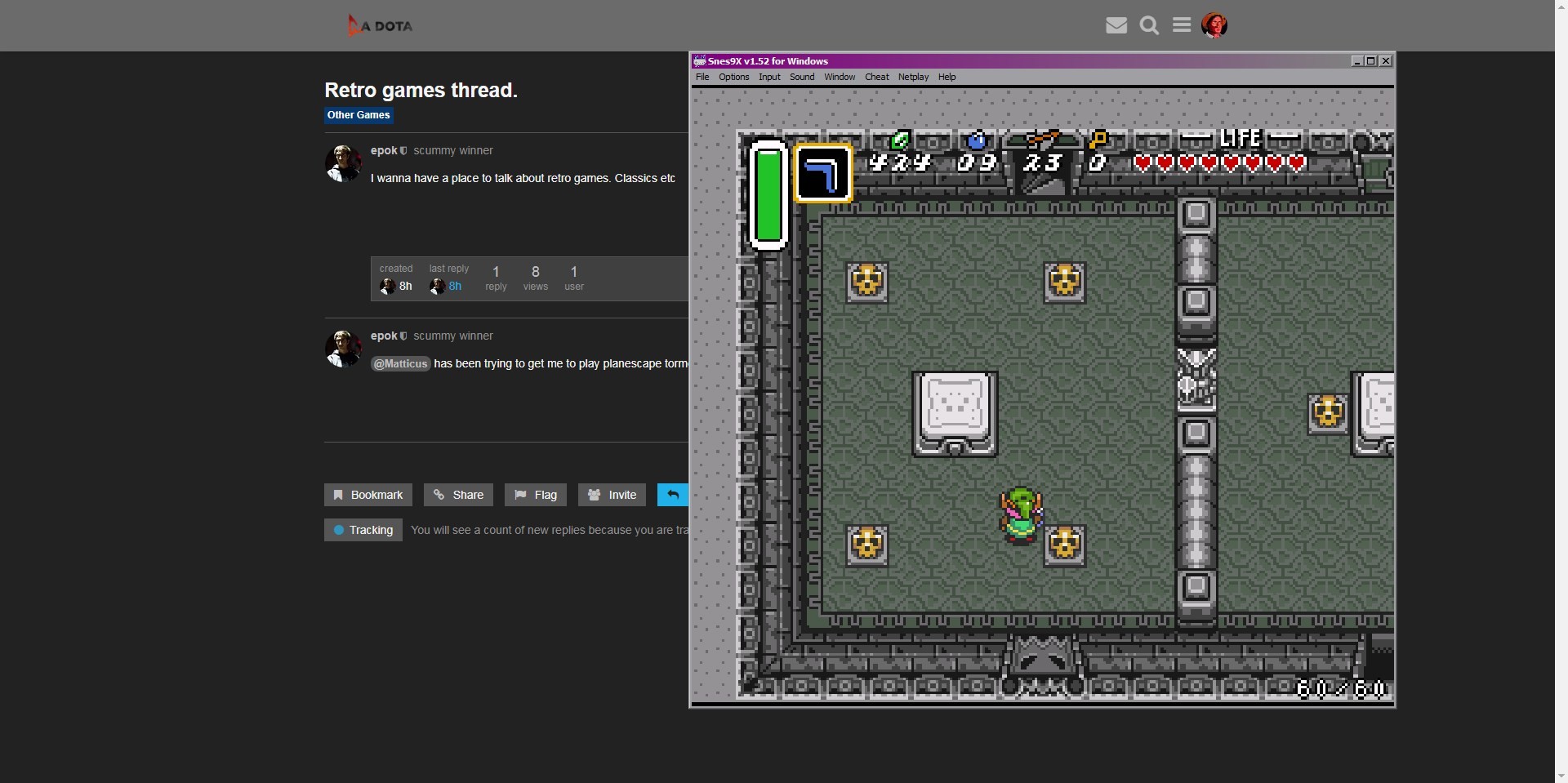Open the File menu in Snes9X

[x=702, y=77]
